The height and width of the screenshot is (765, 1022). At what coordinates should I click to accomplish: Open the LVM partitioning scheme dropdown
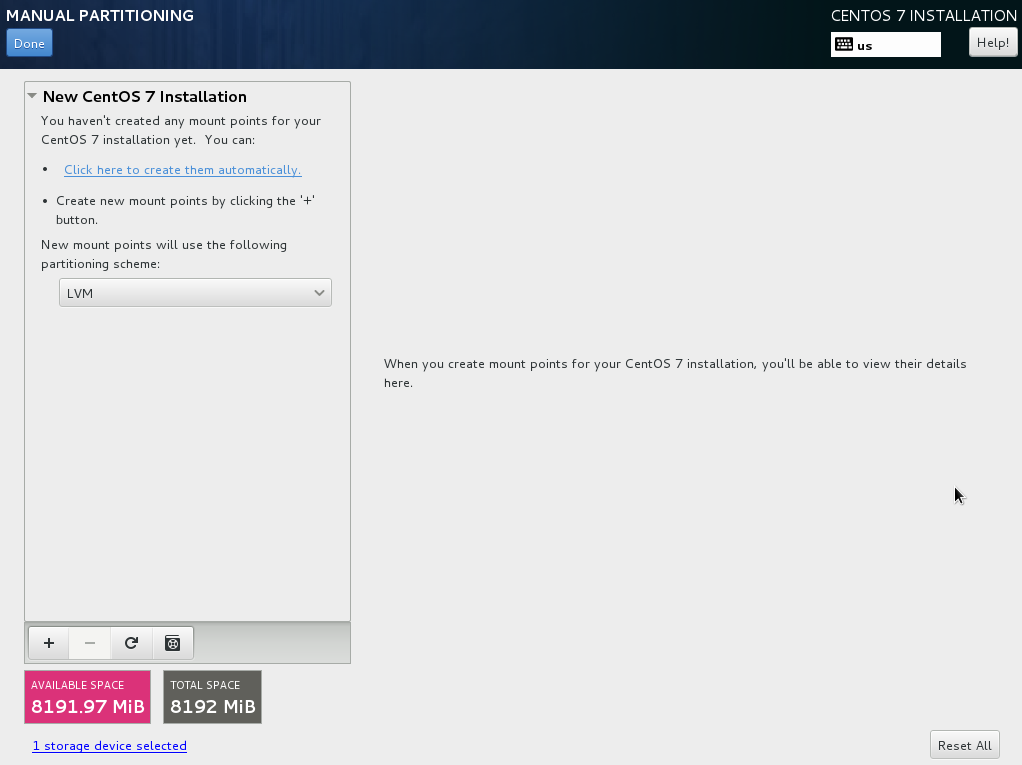pos(195,293)
